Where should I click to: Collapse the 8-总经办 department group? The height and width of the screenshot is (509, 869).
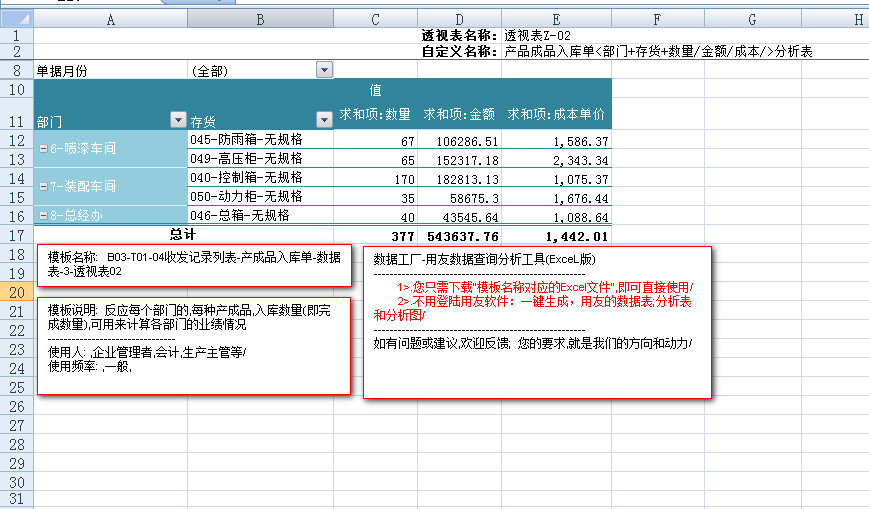point(43,215)
